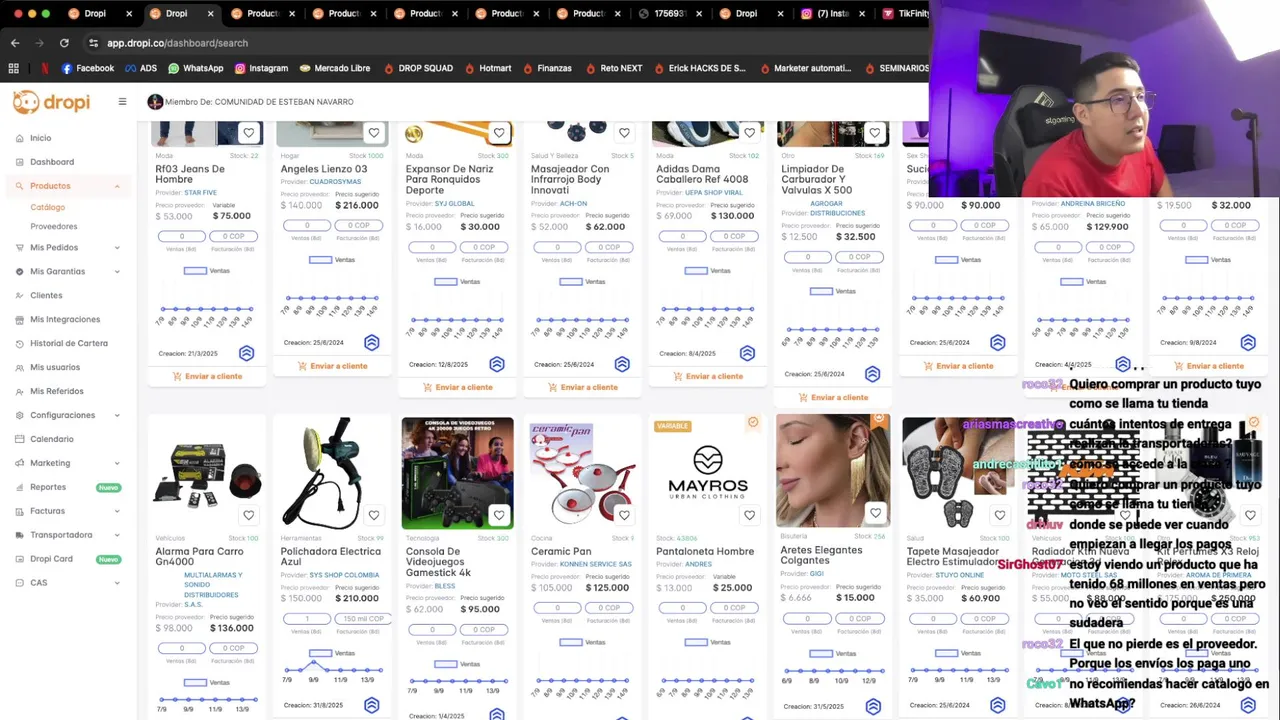Viewport: 1280px width, 720px height.
Task: Open provider link KONNEN SERVICE SAS
Action: (596, 564)
